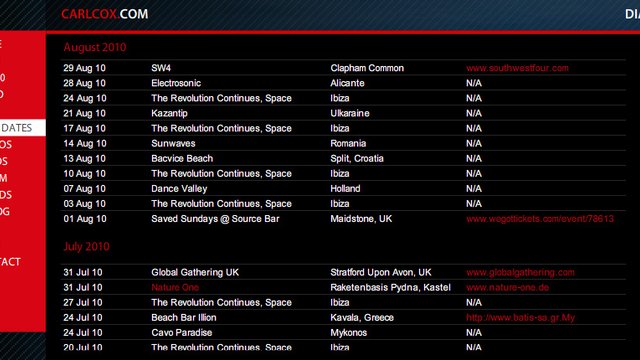Select the date 29 Aug 10
Screen dimensions: 640x360
click(x=84, y=68)
